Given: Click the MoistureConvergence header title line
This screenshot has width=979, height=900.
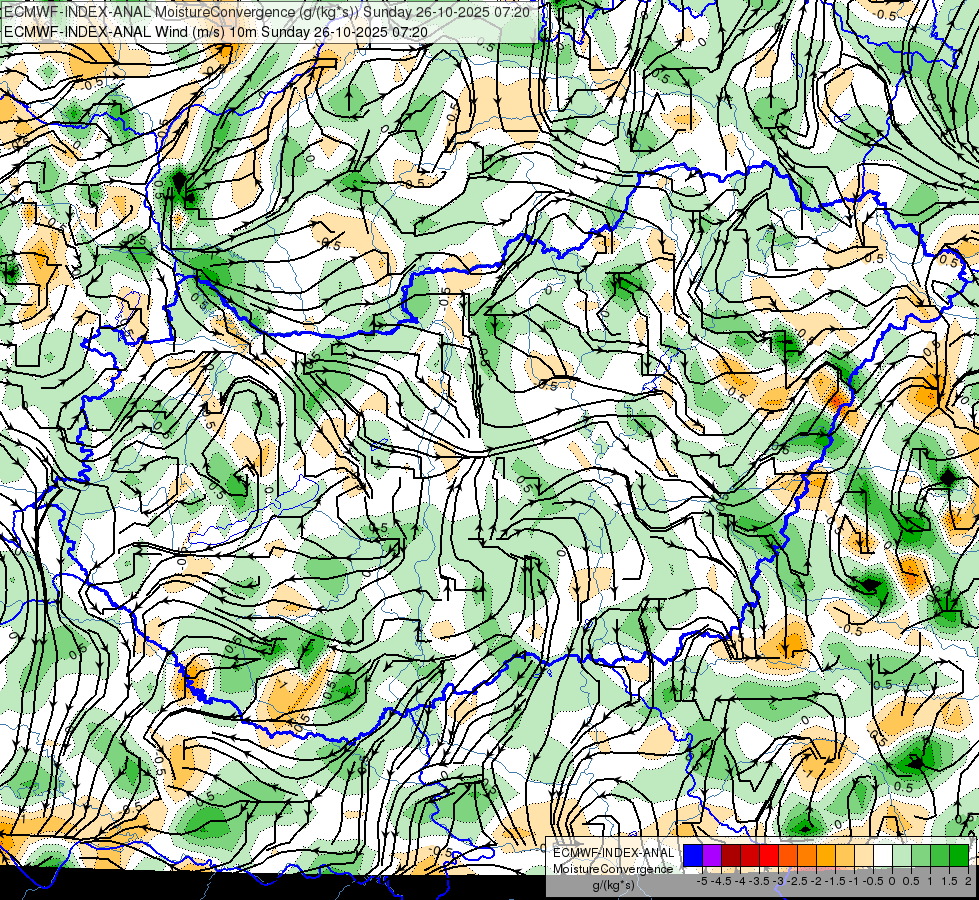Looking at the screenshot, I should [x=267, y=12].
